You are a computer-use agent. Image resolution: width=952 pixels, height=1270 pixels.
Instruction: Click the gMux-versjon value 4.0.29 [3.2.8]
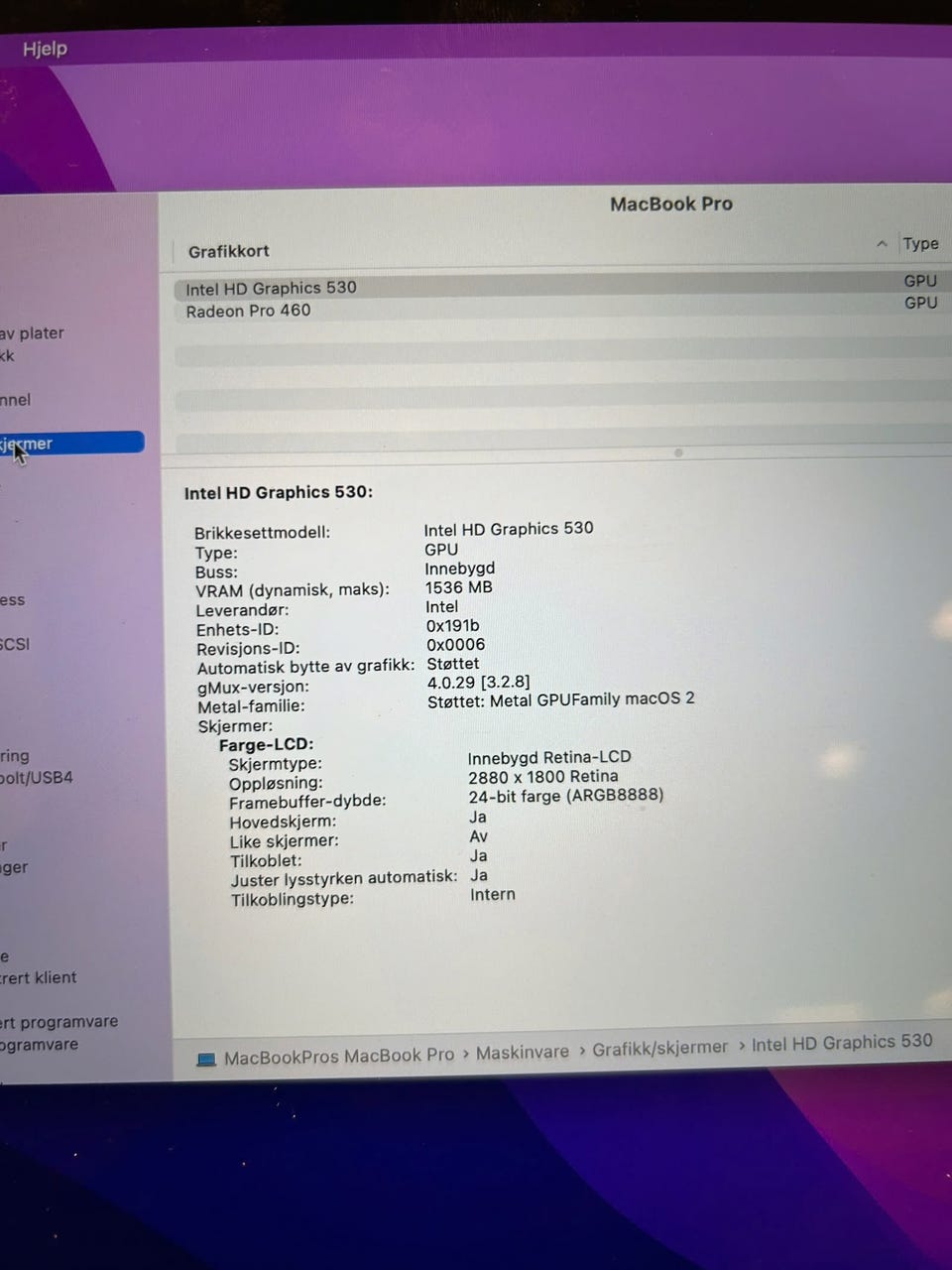[478, 683]
